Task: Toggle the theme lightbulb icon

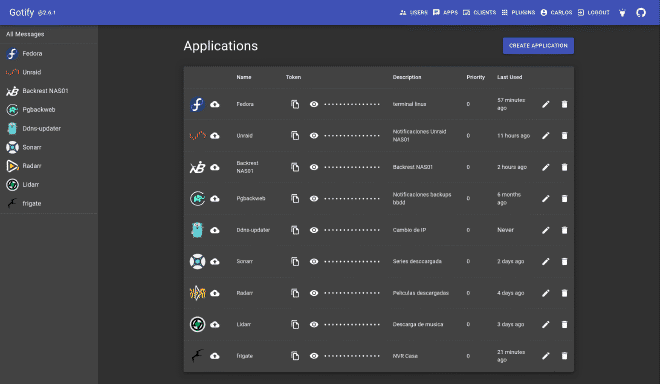Action: (x=622, y=13)
